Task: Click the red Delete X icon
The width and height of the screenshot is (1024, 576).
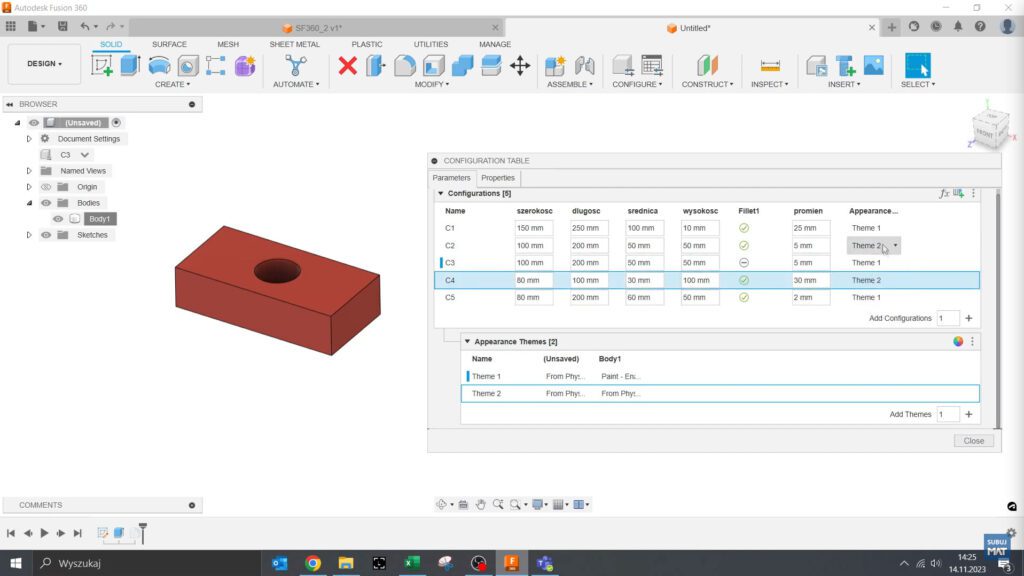Action: [x=347, y=66]
